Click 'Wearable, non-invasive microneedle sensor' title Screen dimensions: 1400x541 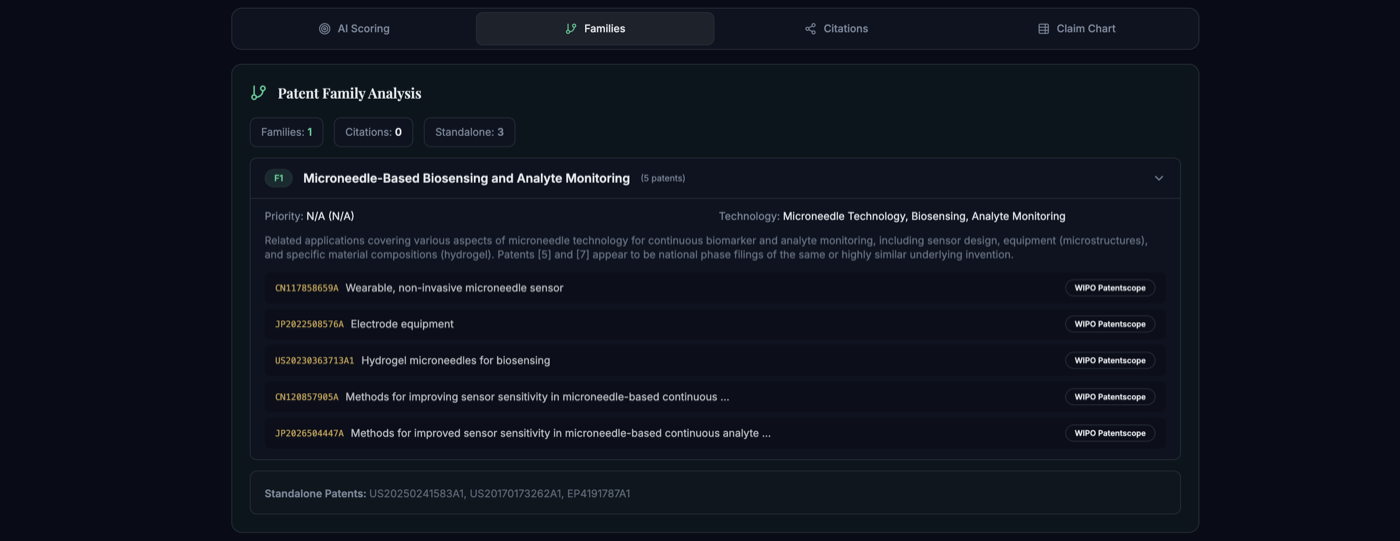pyautogui.click(x=454, y=288)
